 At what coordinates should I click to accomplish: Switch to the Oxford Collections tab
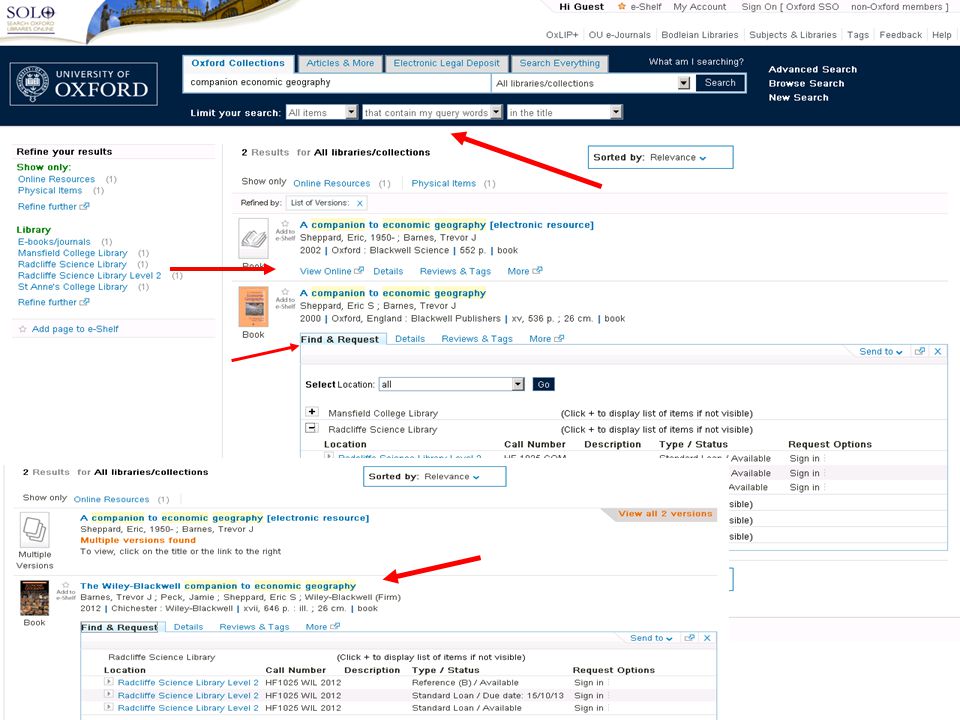[x=238, y=63]
